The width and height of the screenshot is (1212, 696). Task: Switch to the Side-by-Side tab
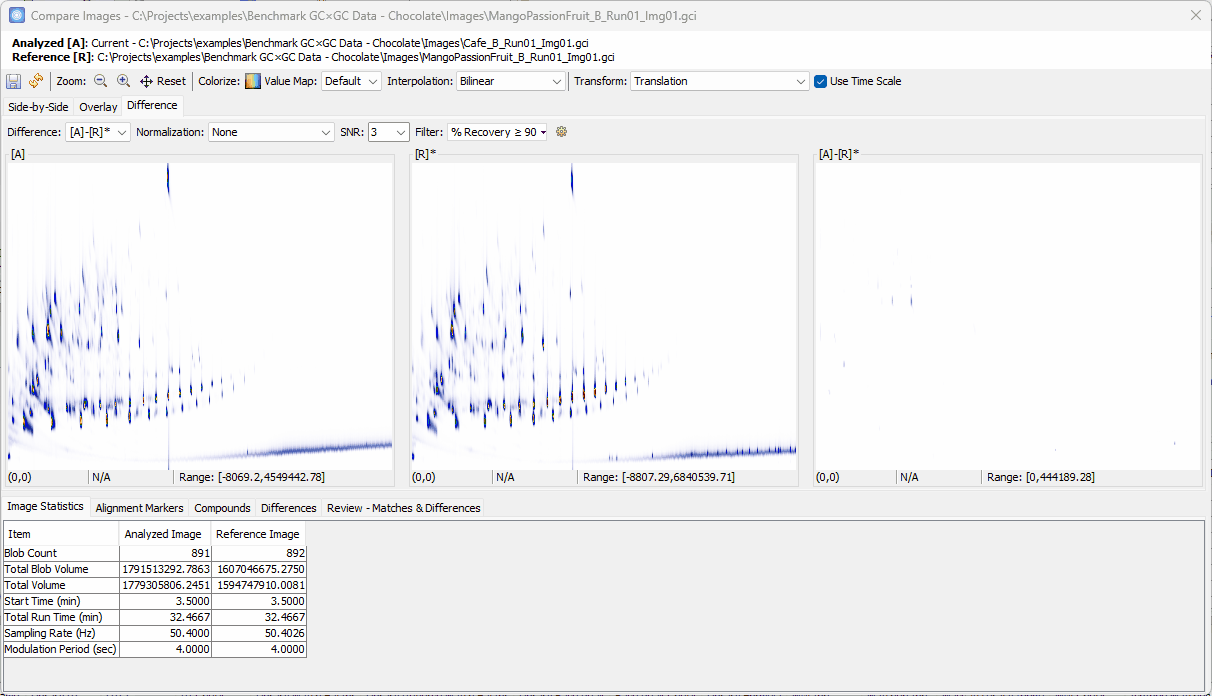38,107
